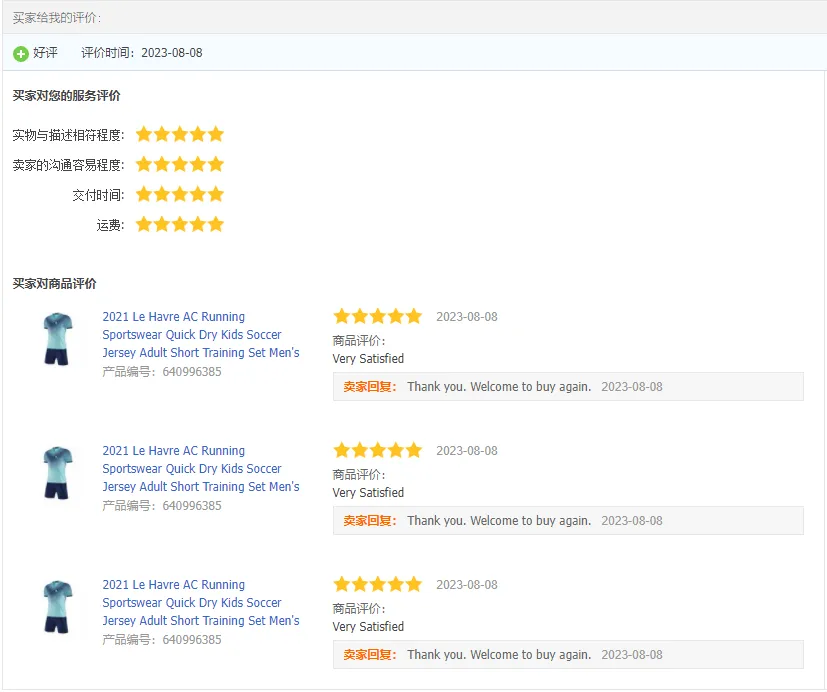Click the second 卖家回复 reply box
The image size is (827, 692).
pos(567,521)
